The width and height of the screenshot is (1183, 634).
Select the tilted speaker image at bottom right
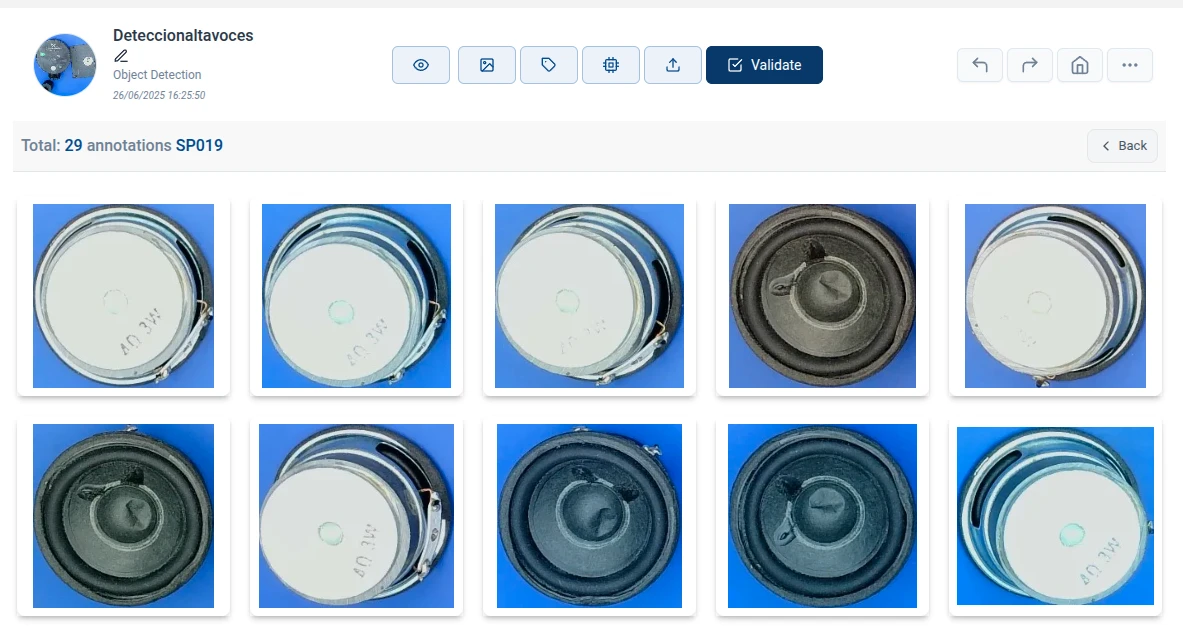point(1055,516)
